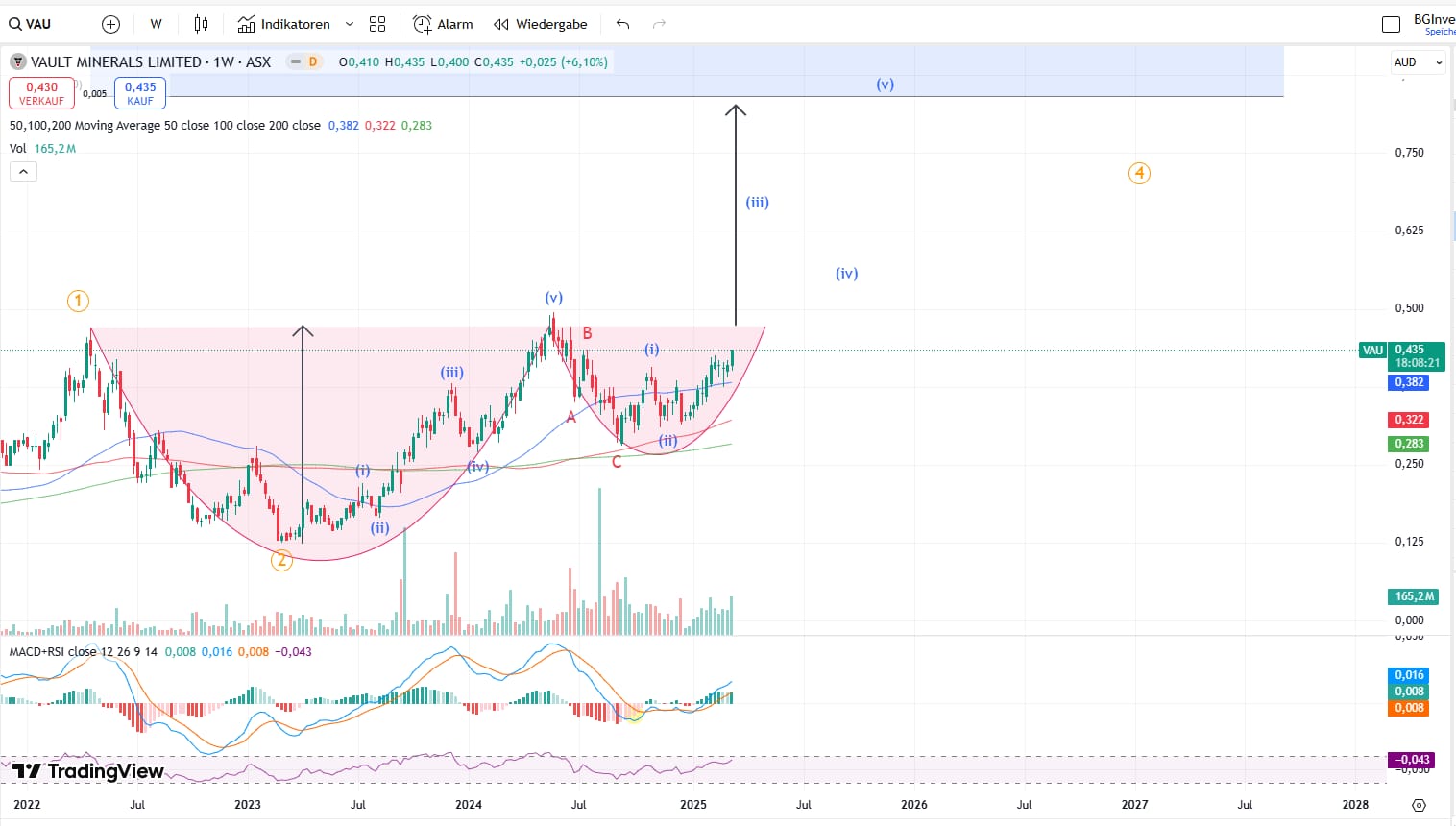Click 2027 on the time axis
1456x826 pixels.
[1135, 805]
